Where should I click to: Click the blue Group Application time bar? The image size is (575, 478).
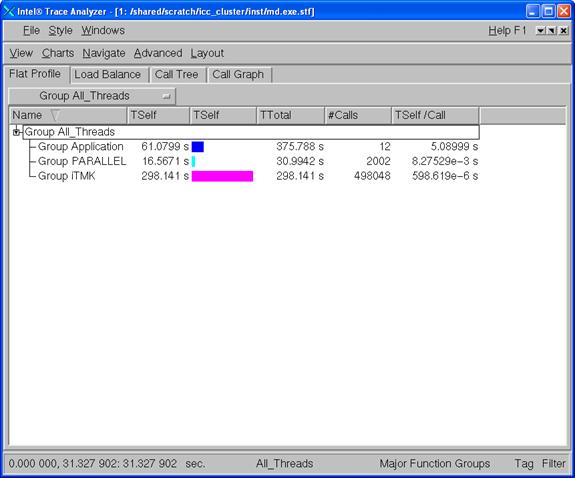pos(198,147)
